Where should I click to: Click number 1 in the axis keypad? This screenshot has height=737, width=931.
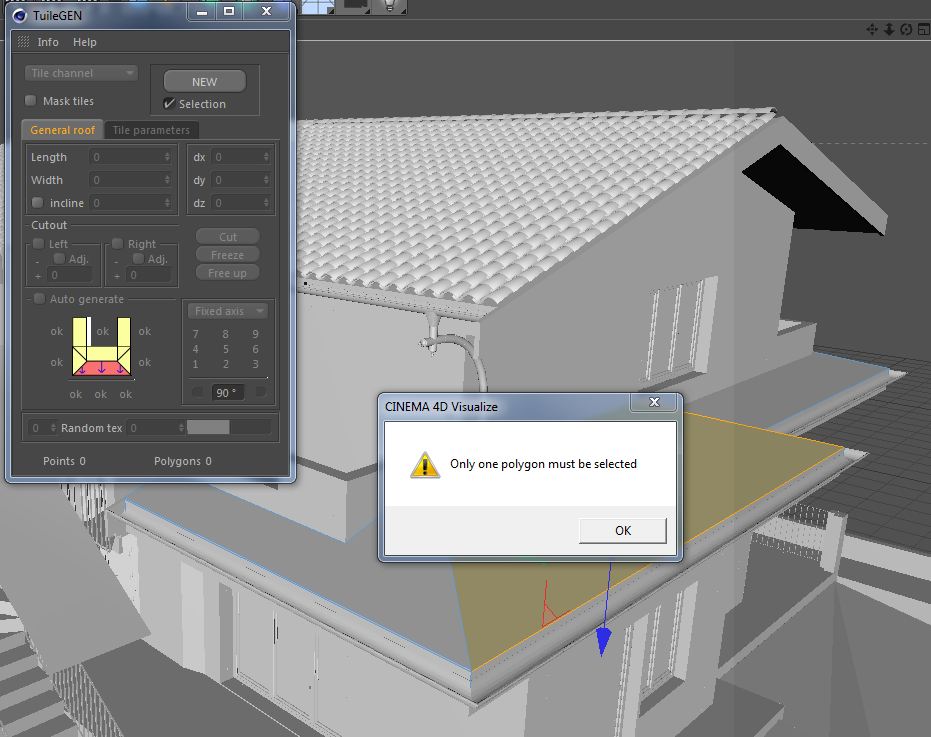195,364
